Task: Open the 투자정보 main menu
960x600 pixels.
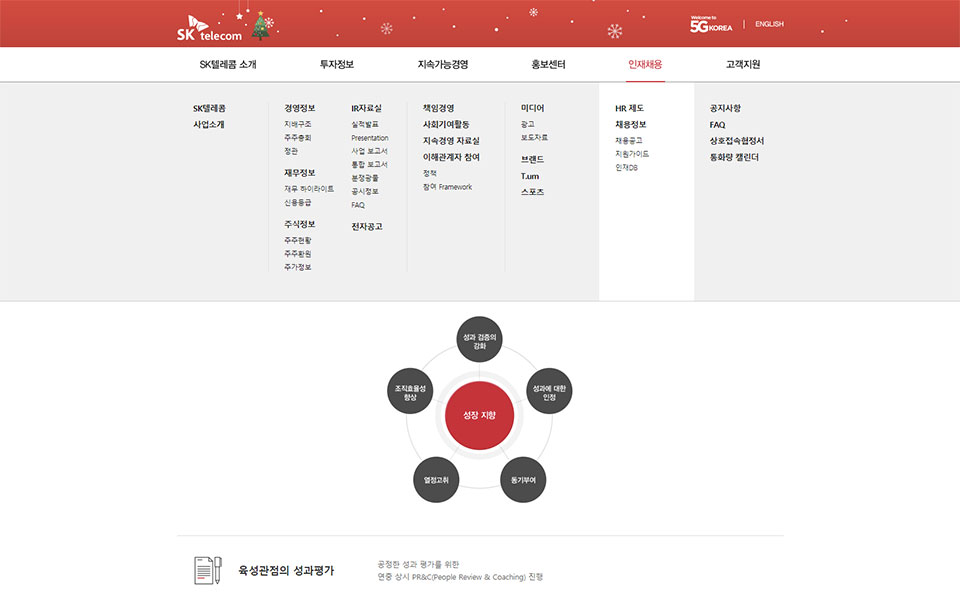Action: pos(337,64)
